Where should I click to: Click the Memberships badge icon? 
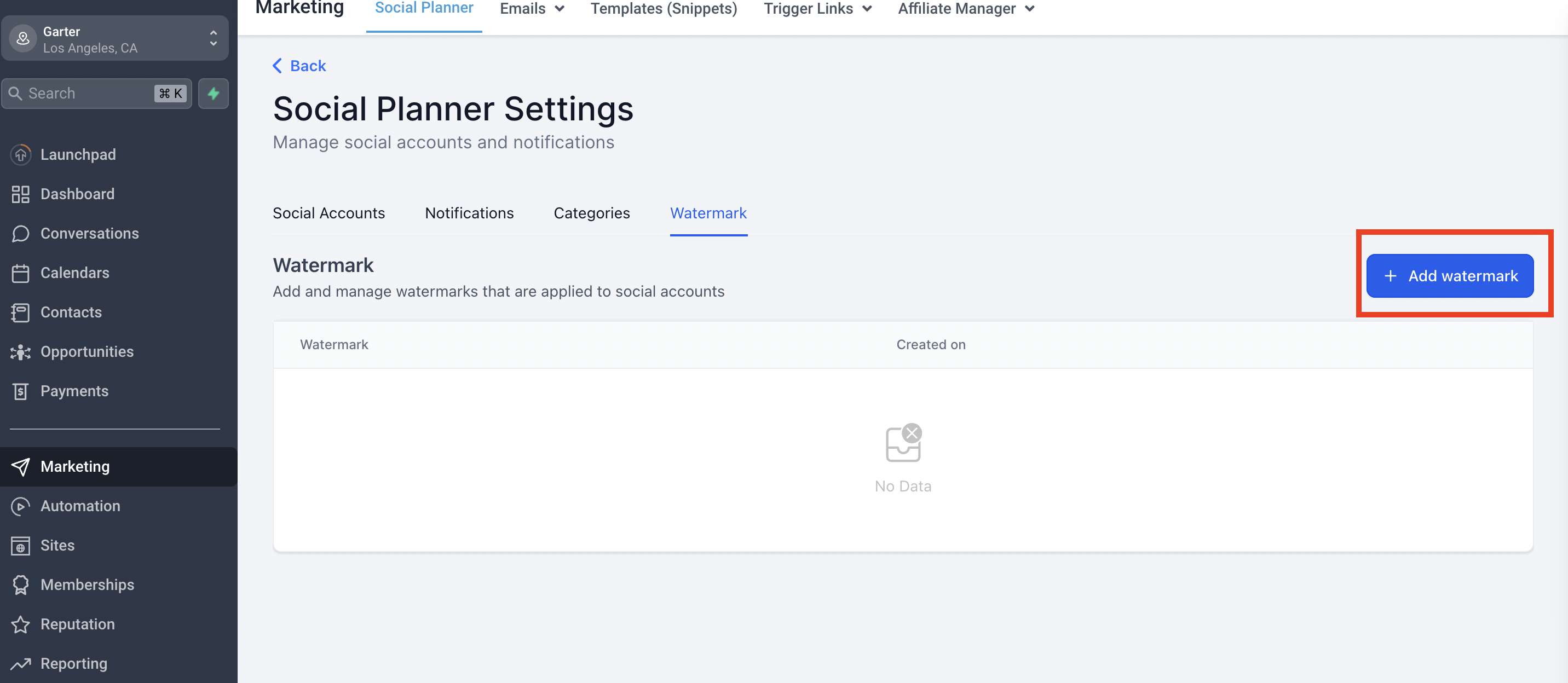tap(21, 584)
